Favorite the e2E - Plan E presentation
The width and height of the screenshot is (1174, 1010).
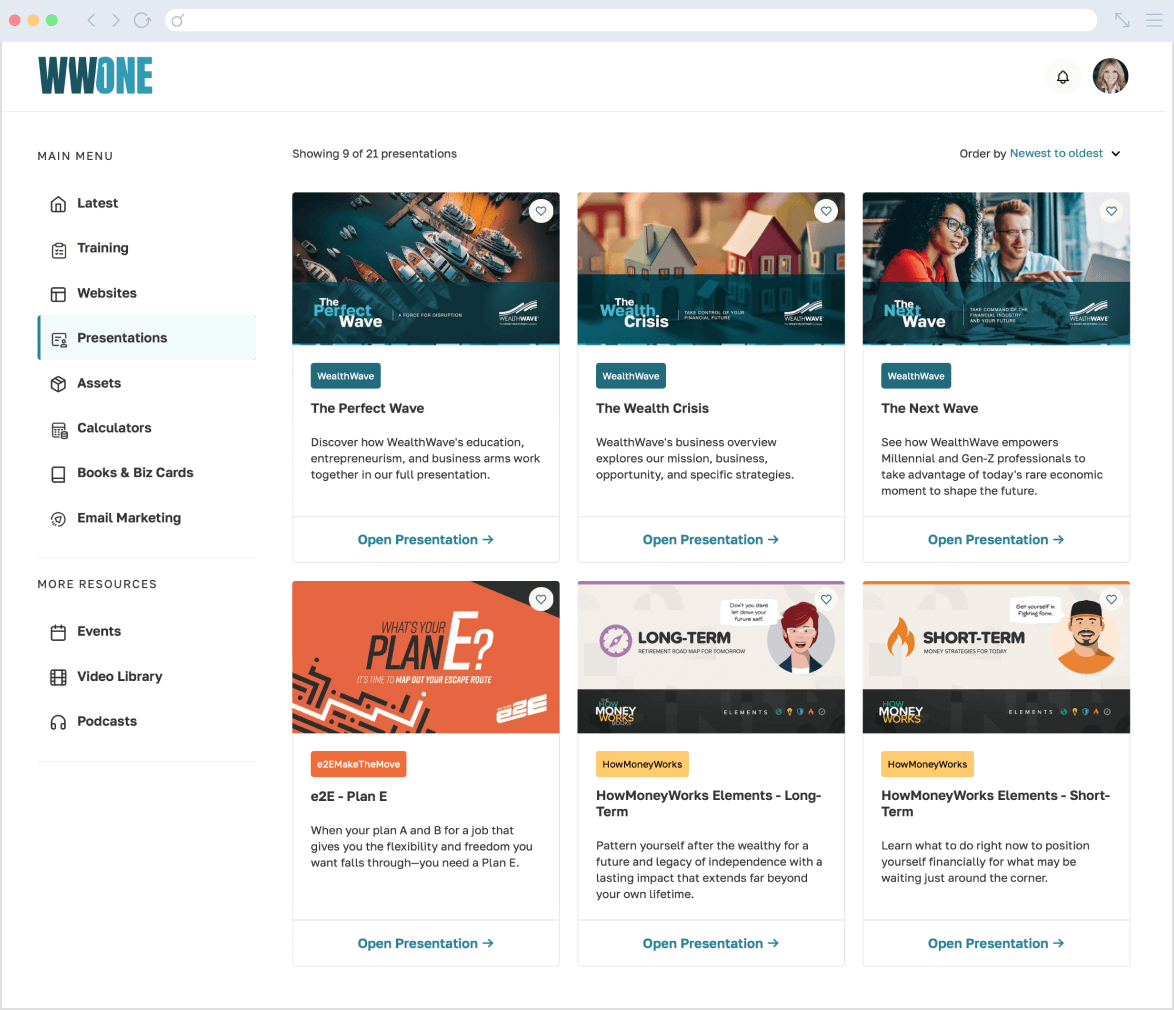tap(541, 599)
